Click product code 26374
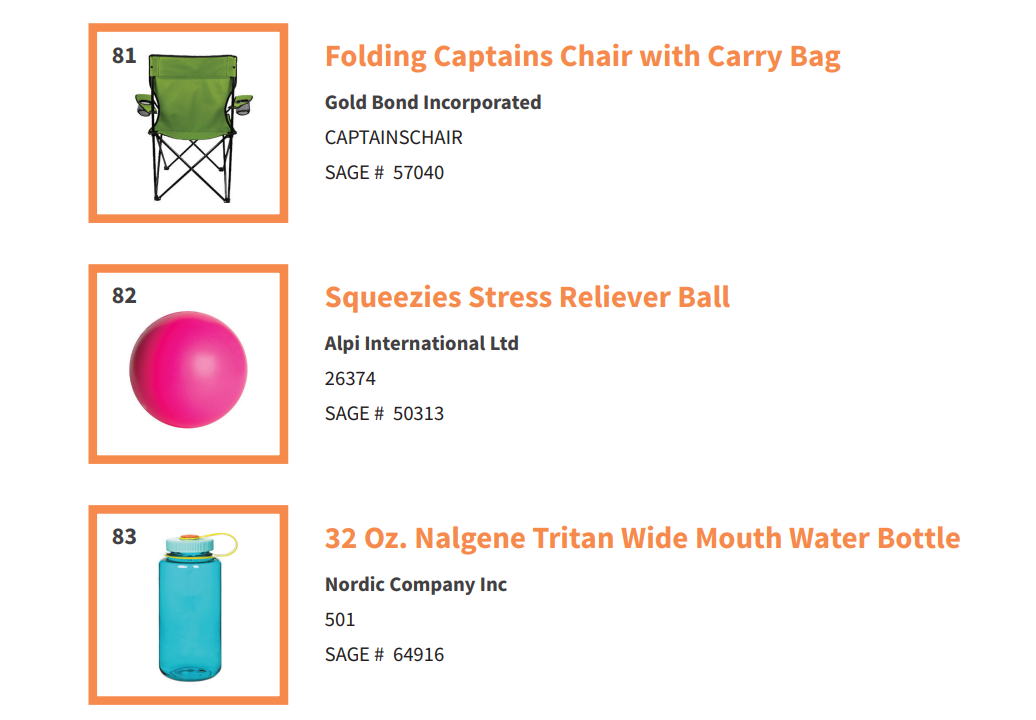 coord(350,378)
